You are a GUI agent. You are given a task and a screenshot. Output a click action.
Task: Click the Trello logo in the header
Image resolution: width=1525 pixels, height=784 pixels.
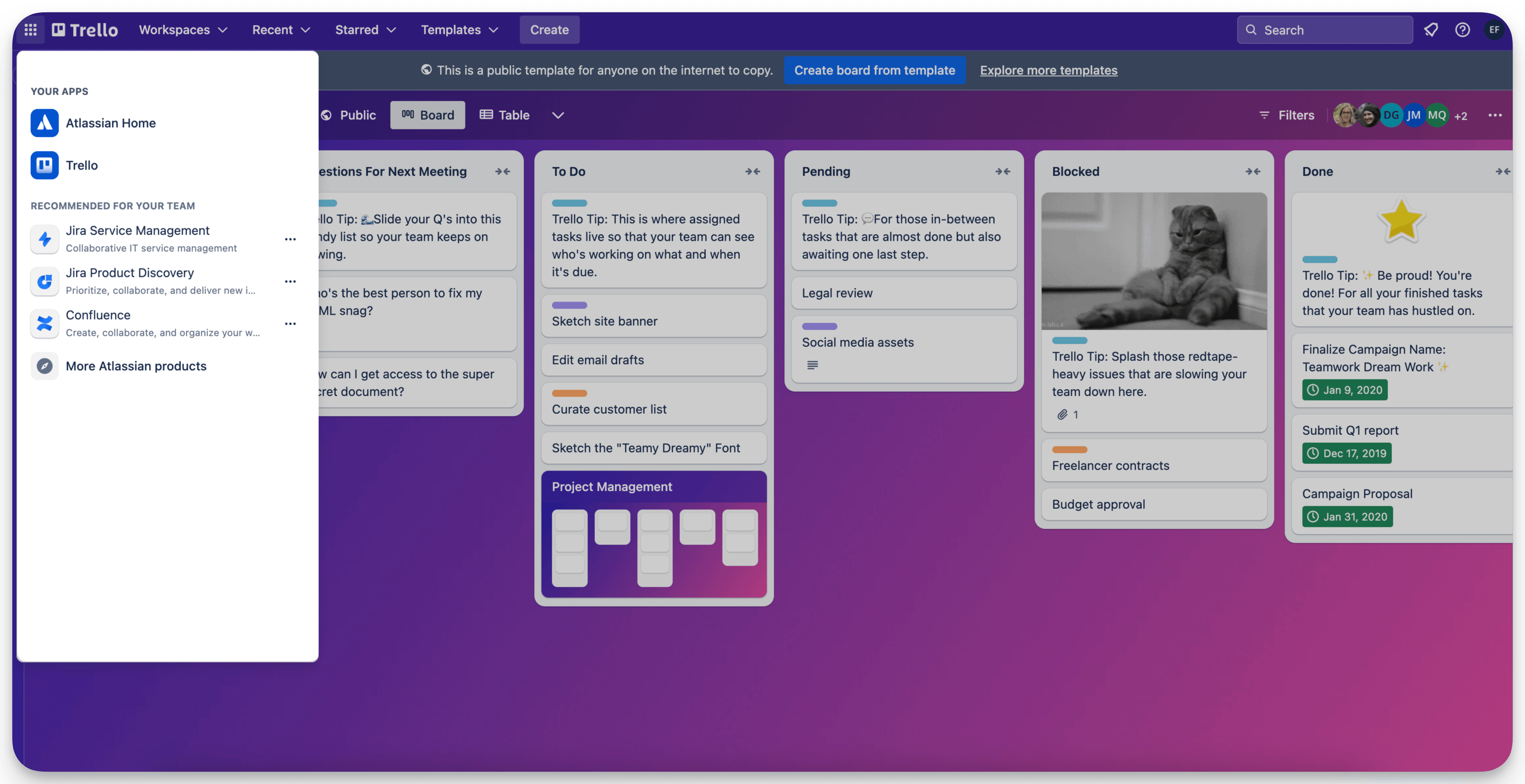[x=85, y=29]
